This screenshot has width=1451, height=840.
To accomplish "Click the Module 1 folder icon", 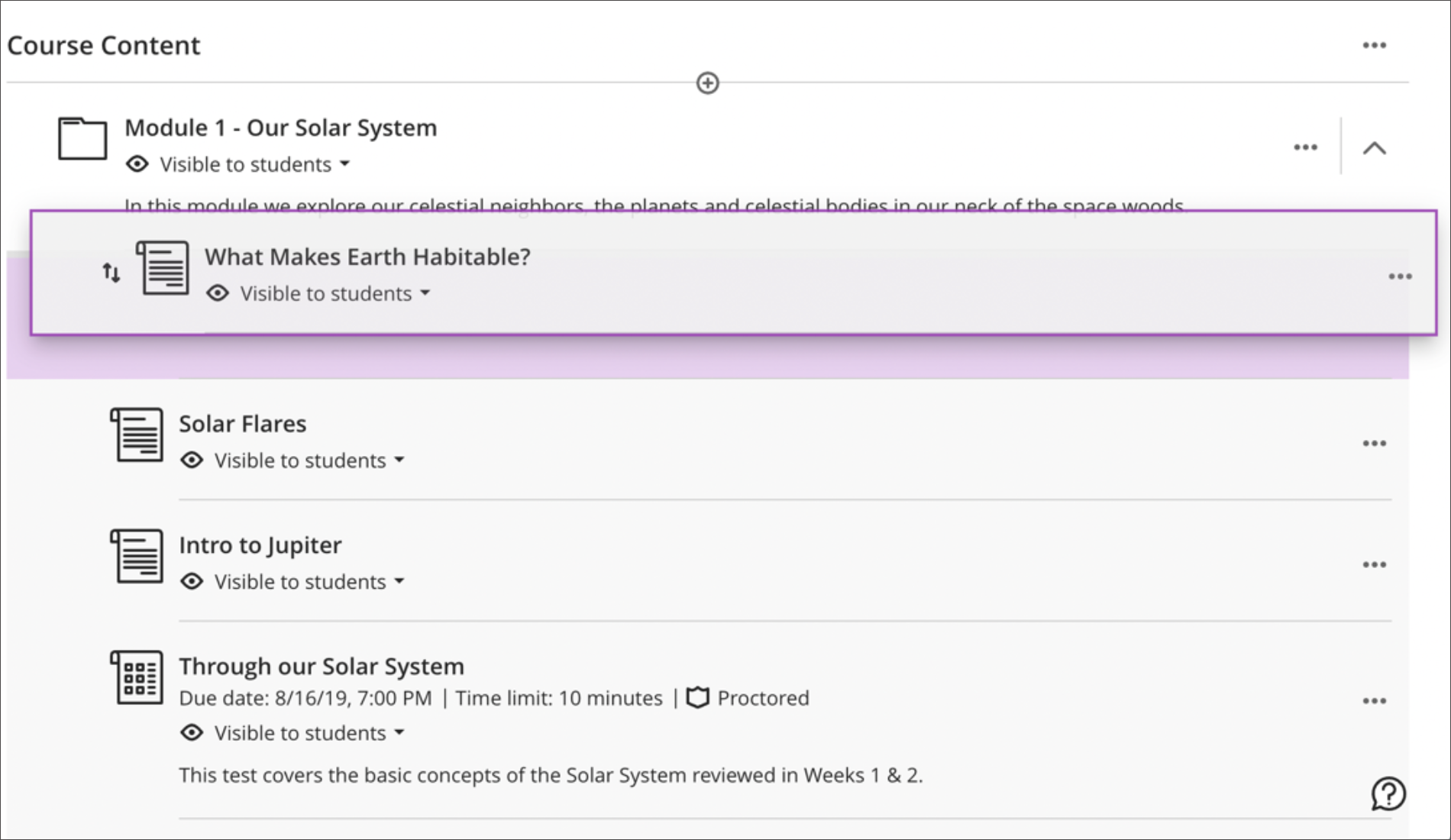I will click(x=82, y=138).
